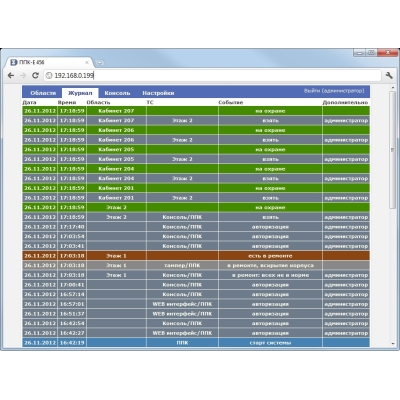Open the wrench settings menu
The width and height of the screenshot is (400, 400).
click(x=389, y=75)
